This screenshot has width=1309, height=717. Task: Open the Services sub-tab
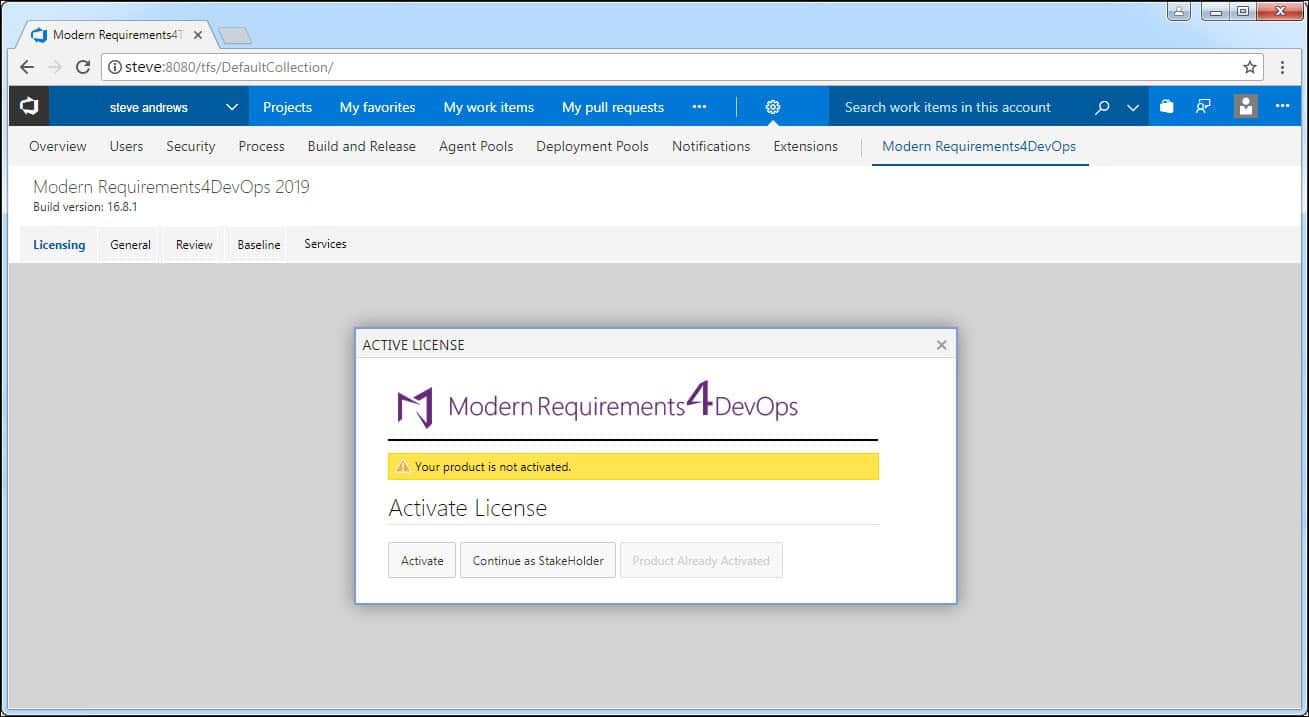pyautogui.click(x=325, y=244)
